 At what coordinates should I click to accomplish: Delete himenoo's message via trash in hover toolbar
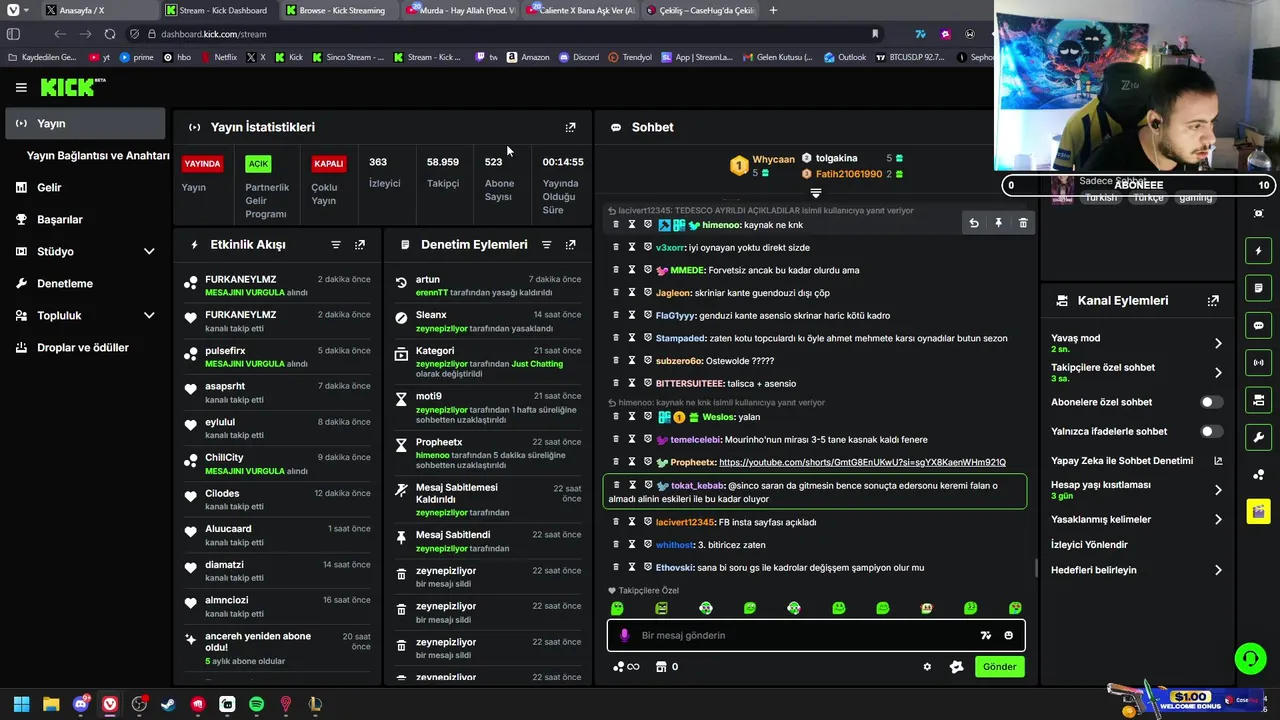point(1022,224)
